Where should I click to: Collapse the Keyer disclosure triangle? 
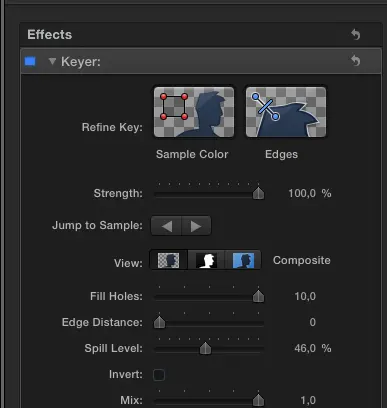coord(52,61)
